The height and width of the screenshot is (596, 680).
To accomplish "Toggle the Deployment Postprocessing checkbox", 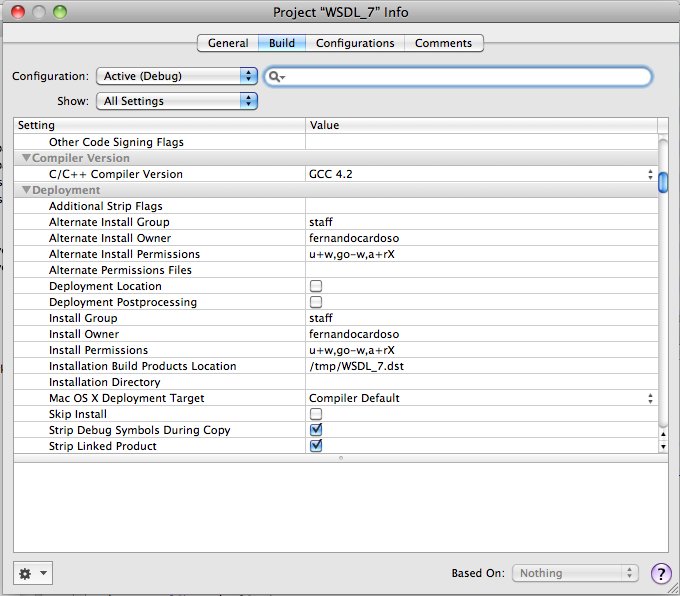I will tap(316, 302).
